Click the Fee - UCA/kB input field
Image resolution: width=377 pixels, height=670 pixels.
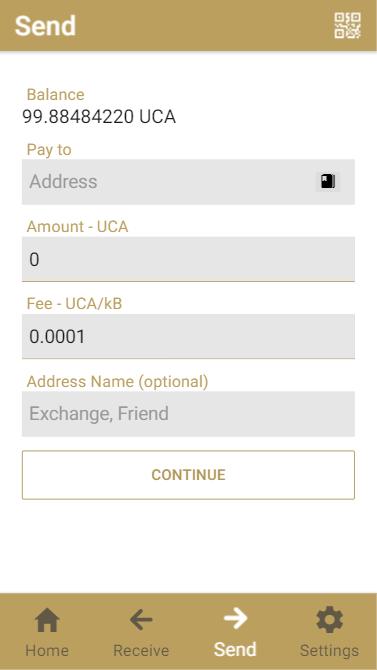188,336
